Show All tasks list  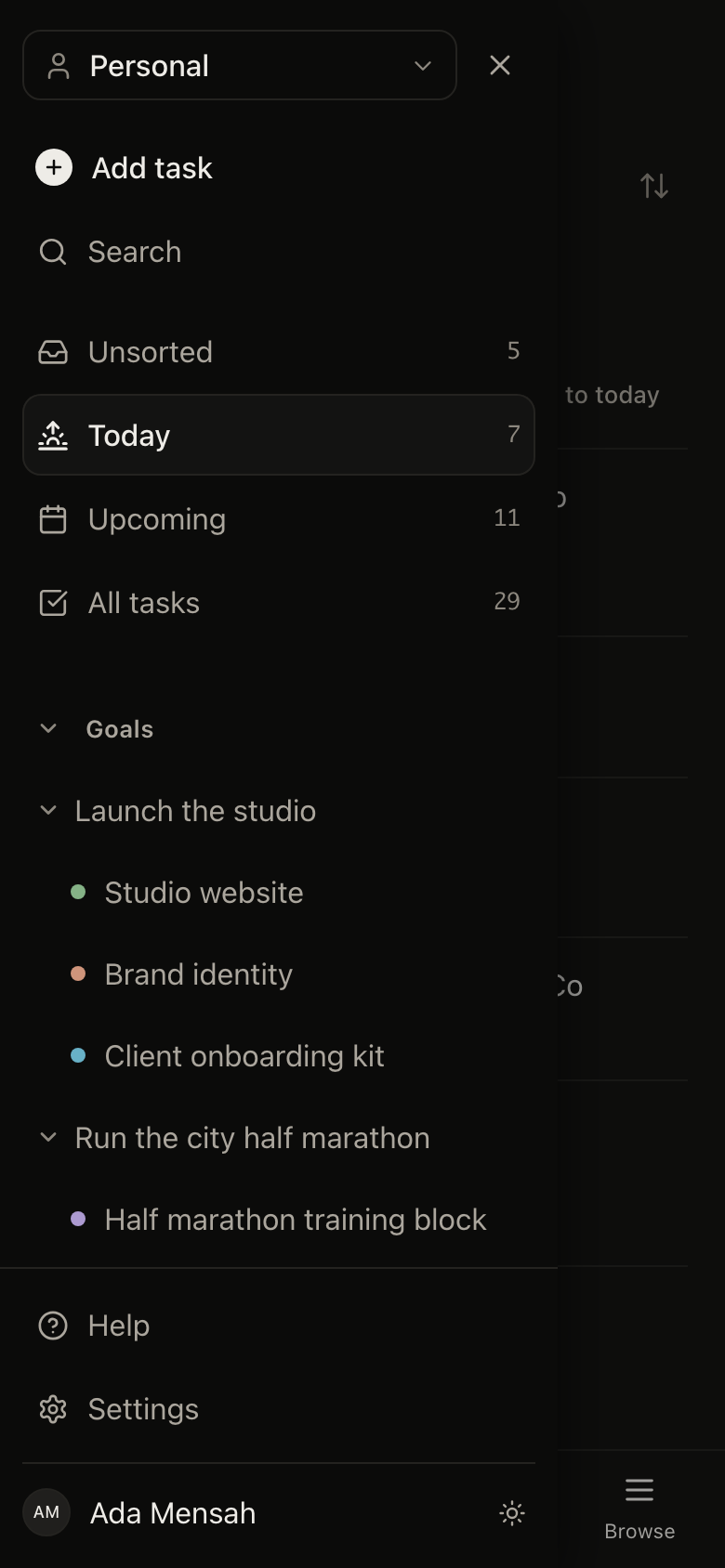pyautogui.click(x=279, y=603)
